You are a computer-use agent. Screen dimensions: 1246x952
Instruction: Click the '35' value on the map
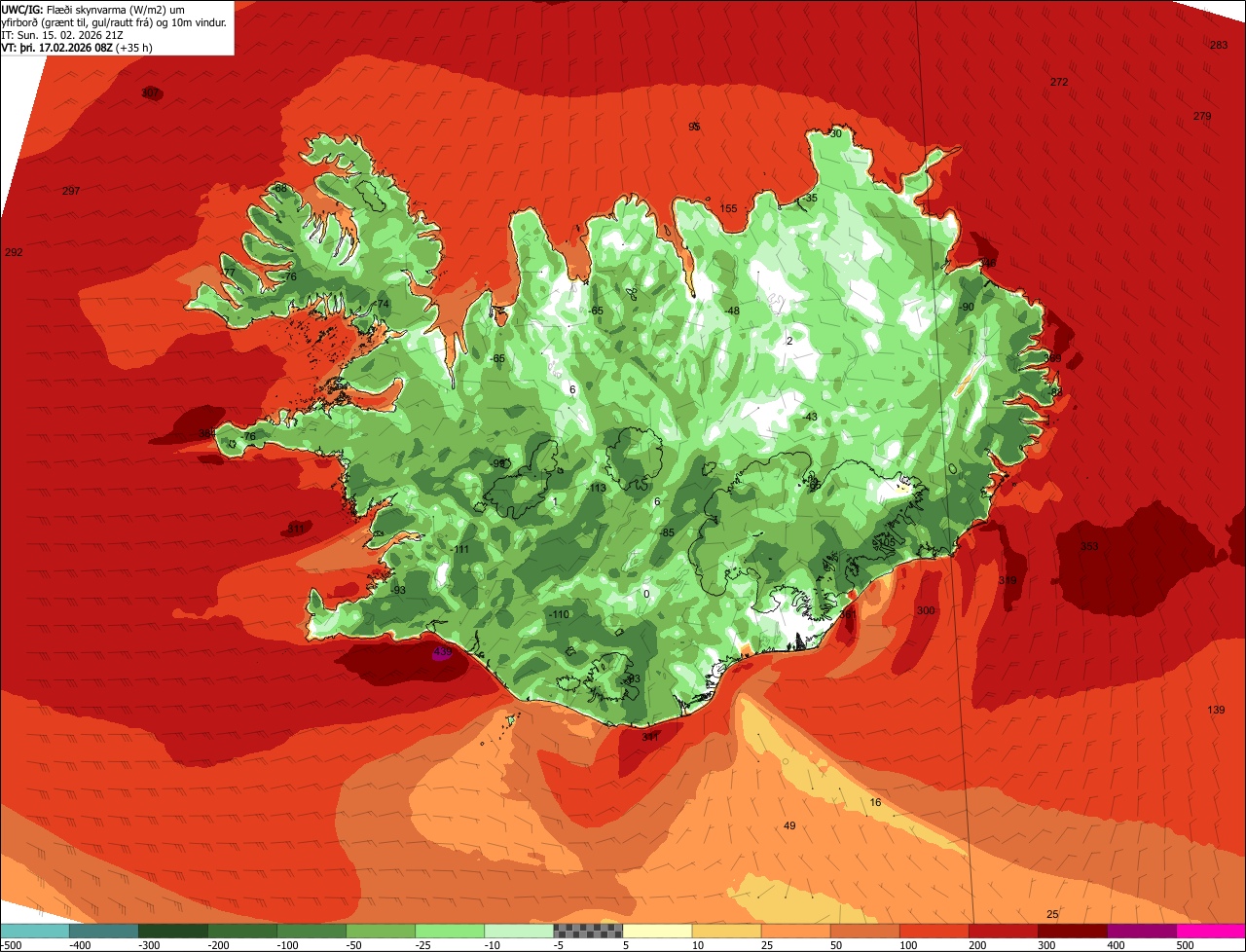[x=812, y=198]
